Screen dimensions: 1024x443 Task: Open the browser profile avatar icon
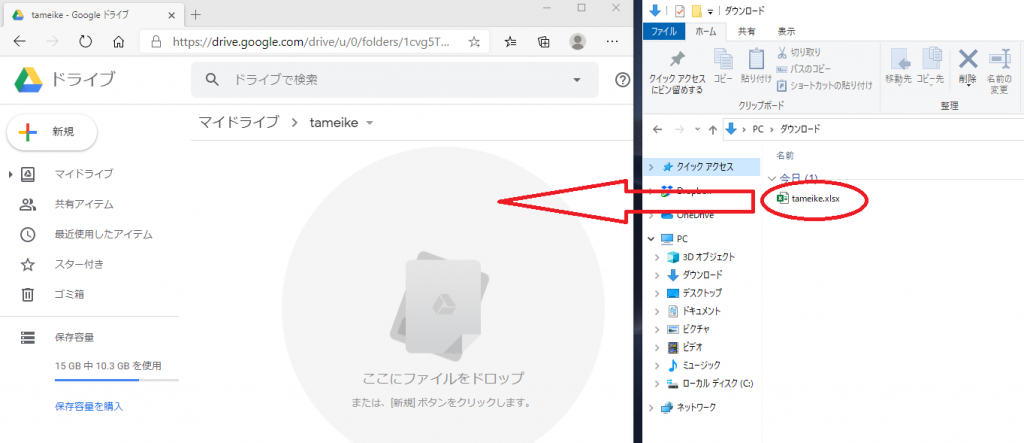tap(577, 42)
